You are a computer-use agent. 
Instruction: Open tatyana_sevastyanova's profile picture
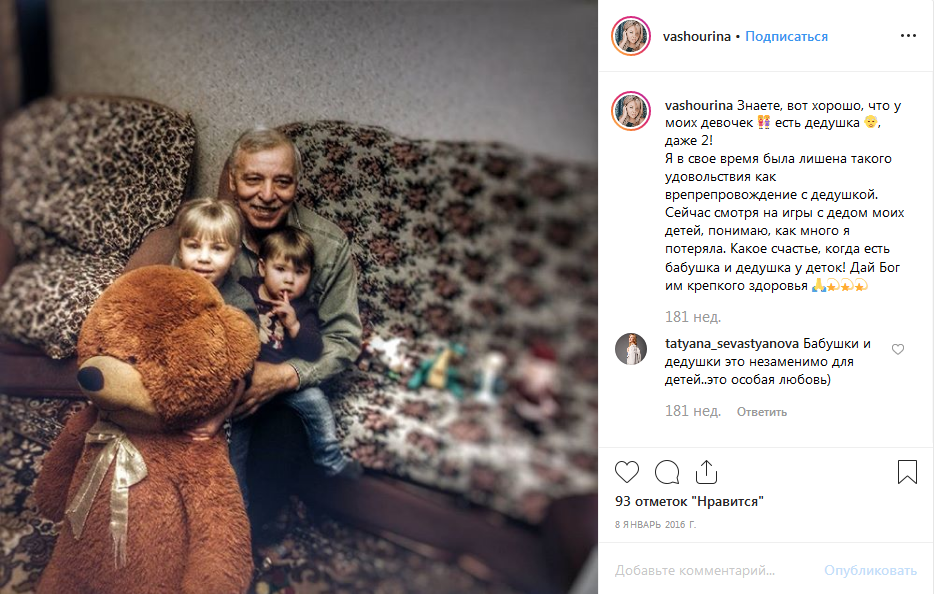[631, 349]
